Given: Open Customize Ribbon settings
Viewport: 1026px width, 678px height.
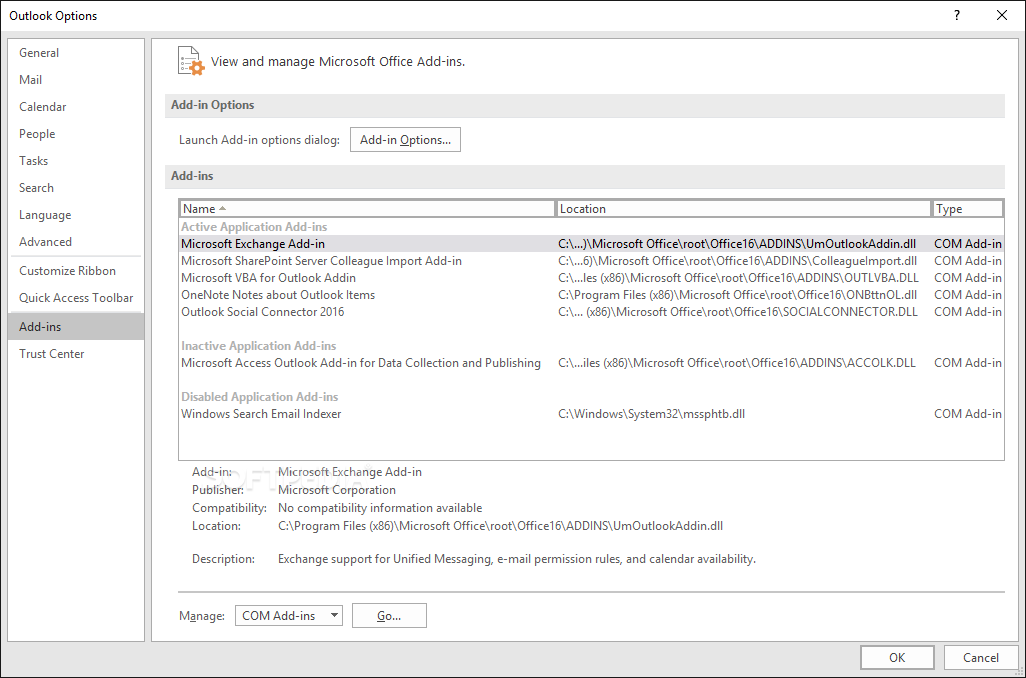Looking at the screenshot, I should 76,270.
